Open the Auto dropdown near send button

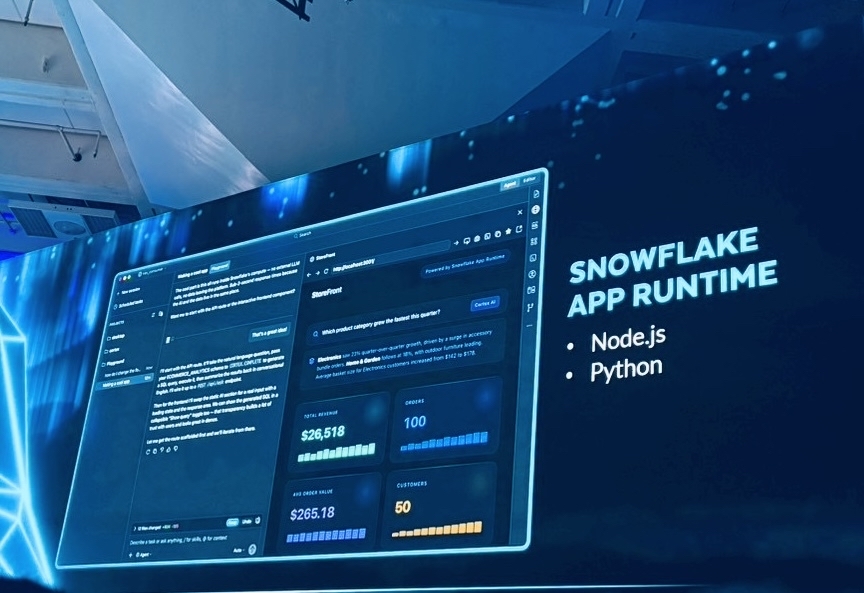pos(238,550)
